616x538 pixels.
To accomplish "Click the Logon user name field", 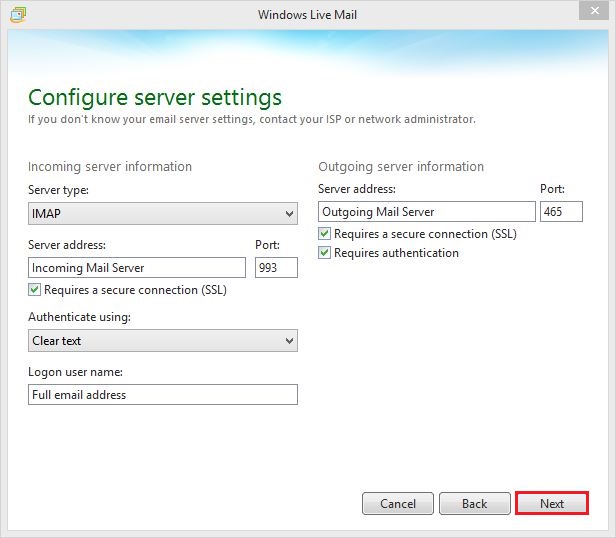I will (163, 395).
